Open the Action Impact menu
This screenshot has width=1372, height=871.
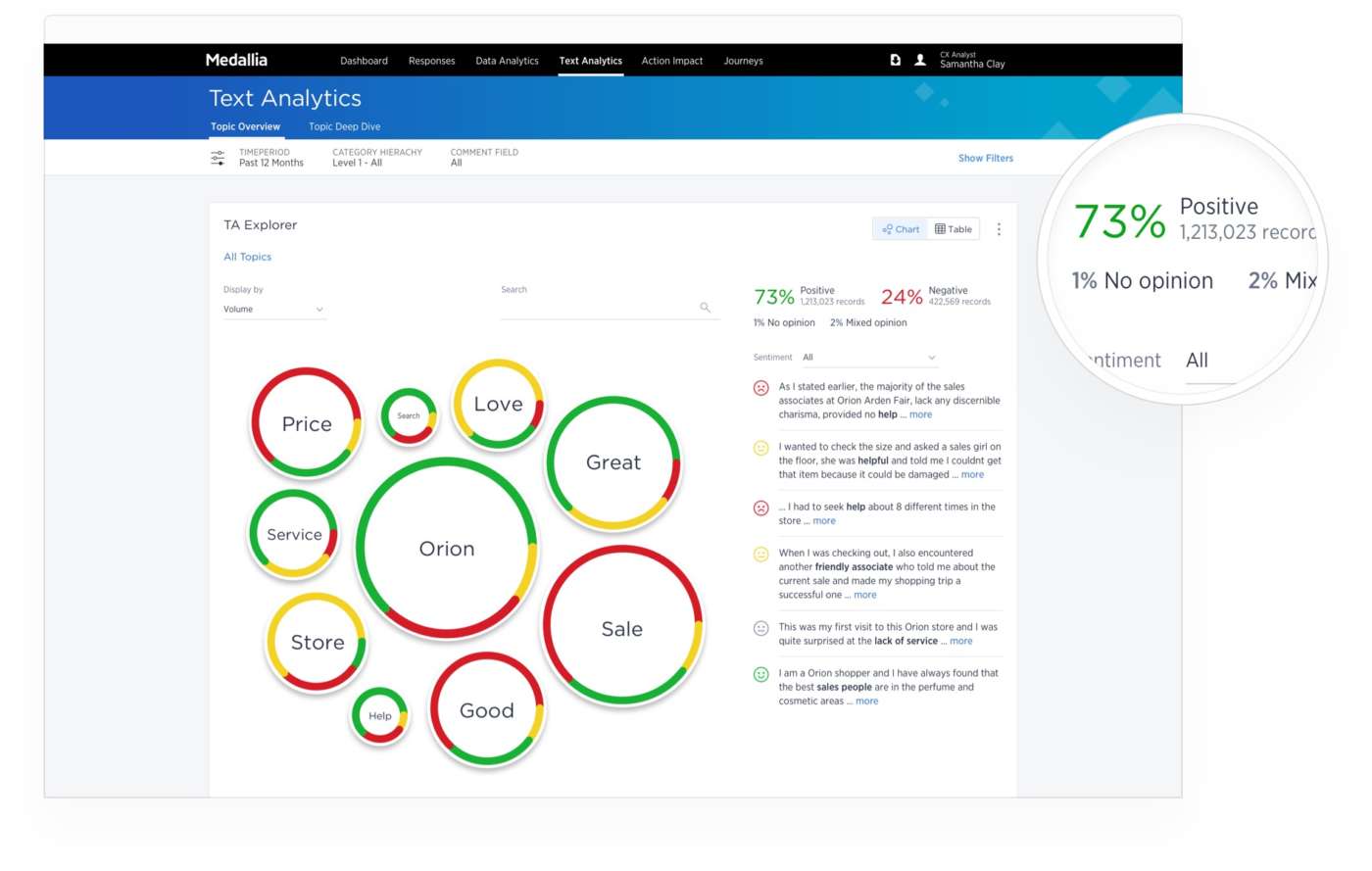(672, 61)
